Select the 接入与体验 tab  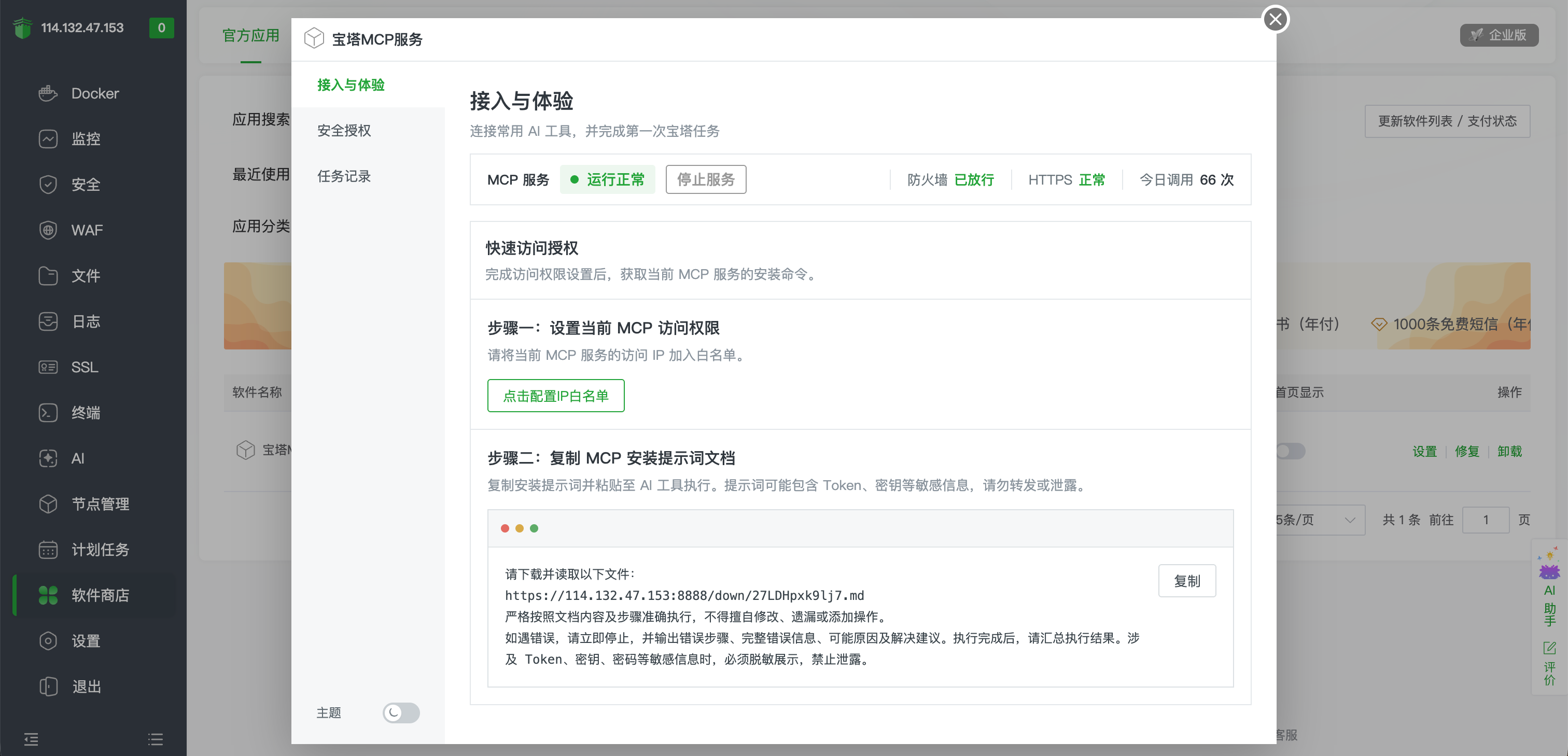tap(368, 85)
